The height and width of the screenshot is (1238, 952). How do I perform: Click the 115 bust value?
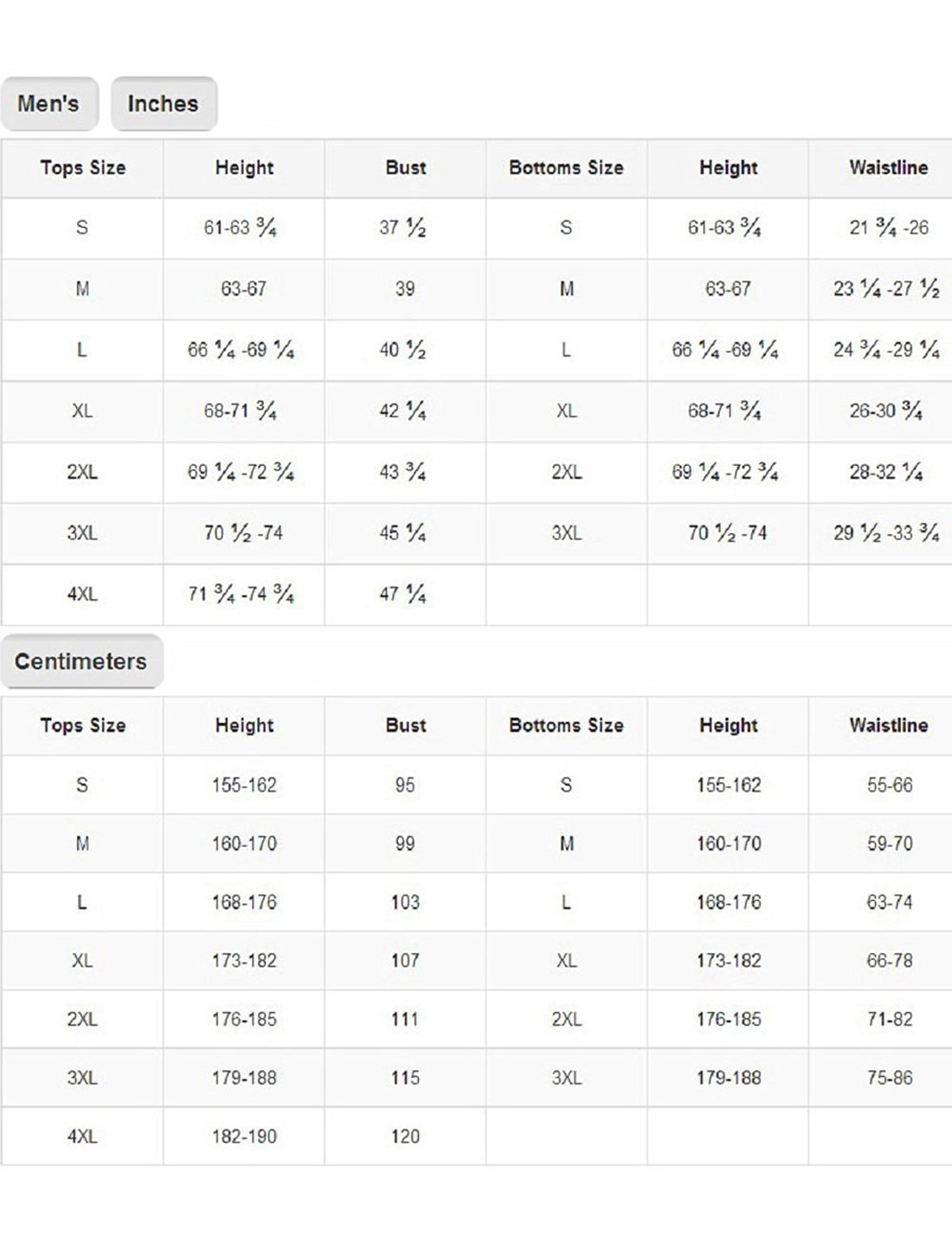click(405, 1078)
